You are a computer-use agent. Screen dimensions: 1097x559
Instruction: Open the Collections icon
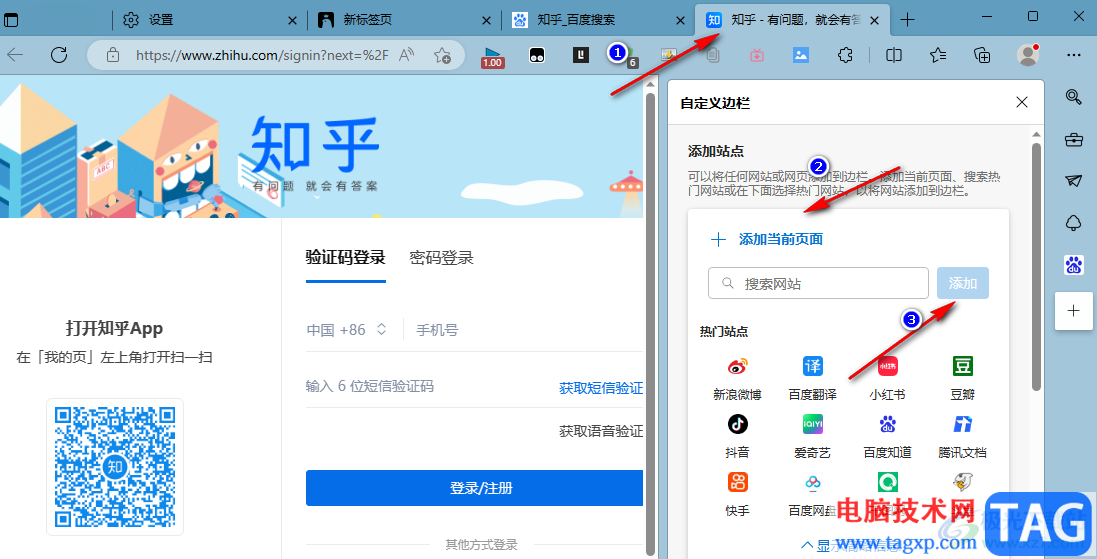point(982,55)
